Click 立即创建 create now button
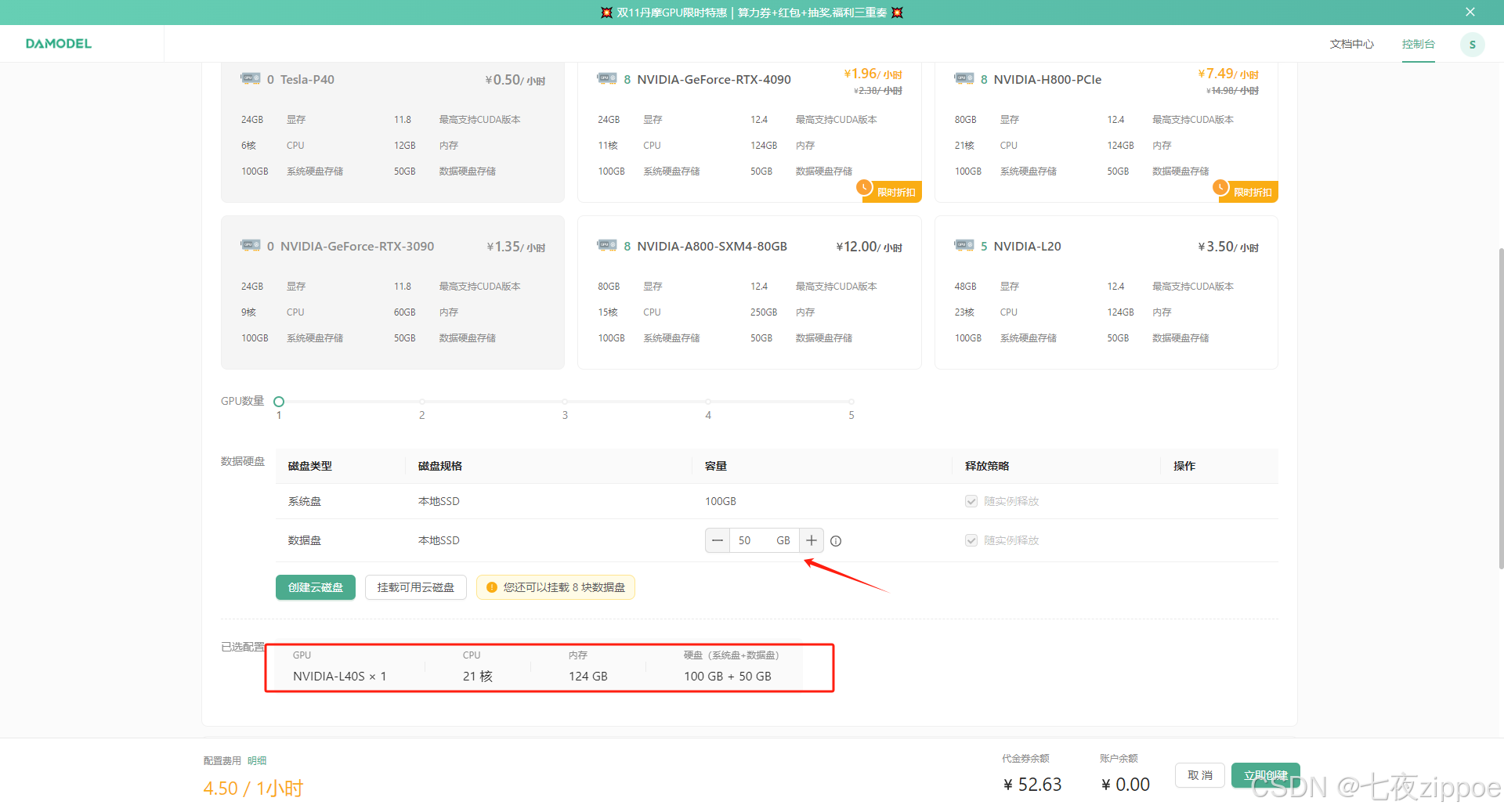This screenshot has width=1504, height=812. click(1266, 775)
